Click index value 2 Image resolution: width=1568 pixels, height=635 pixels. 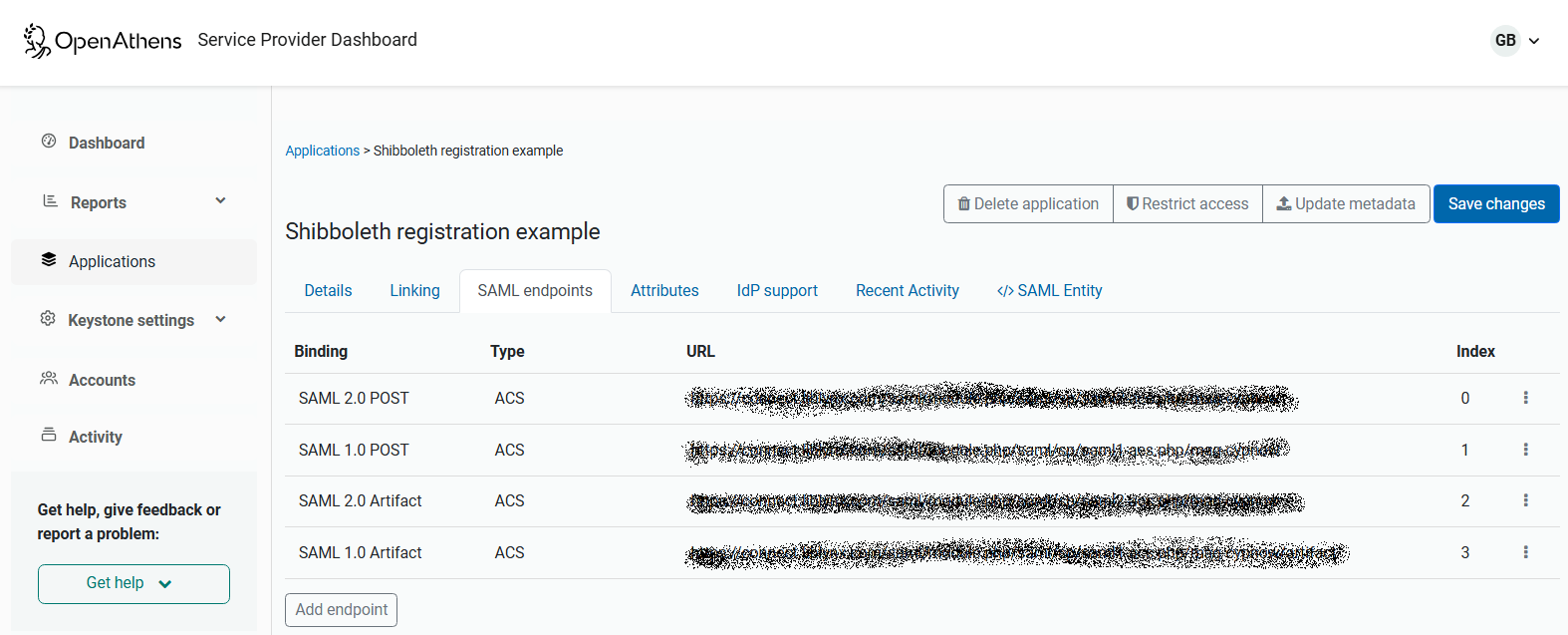pos(1464,500)
